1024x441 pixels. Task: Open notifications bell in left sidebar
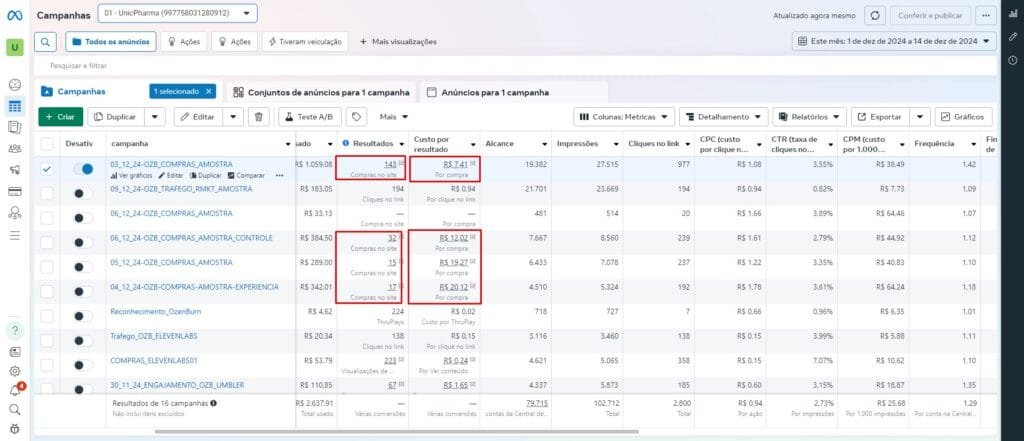15,389
